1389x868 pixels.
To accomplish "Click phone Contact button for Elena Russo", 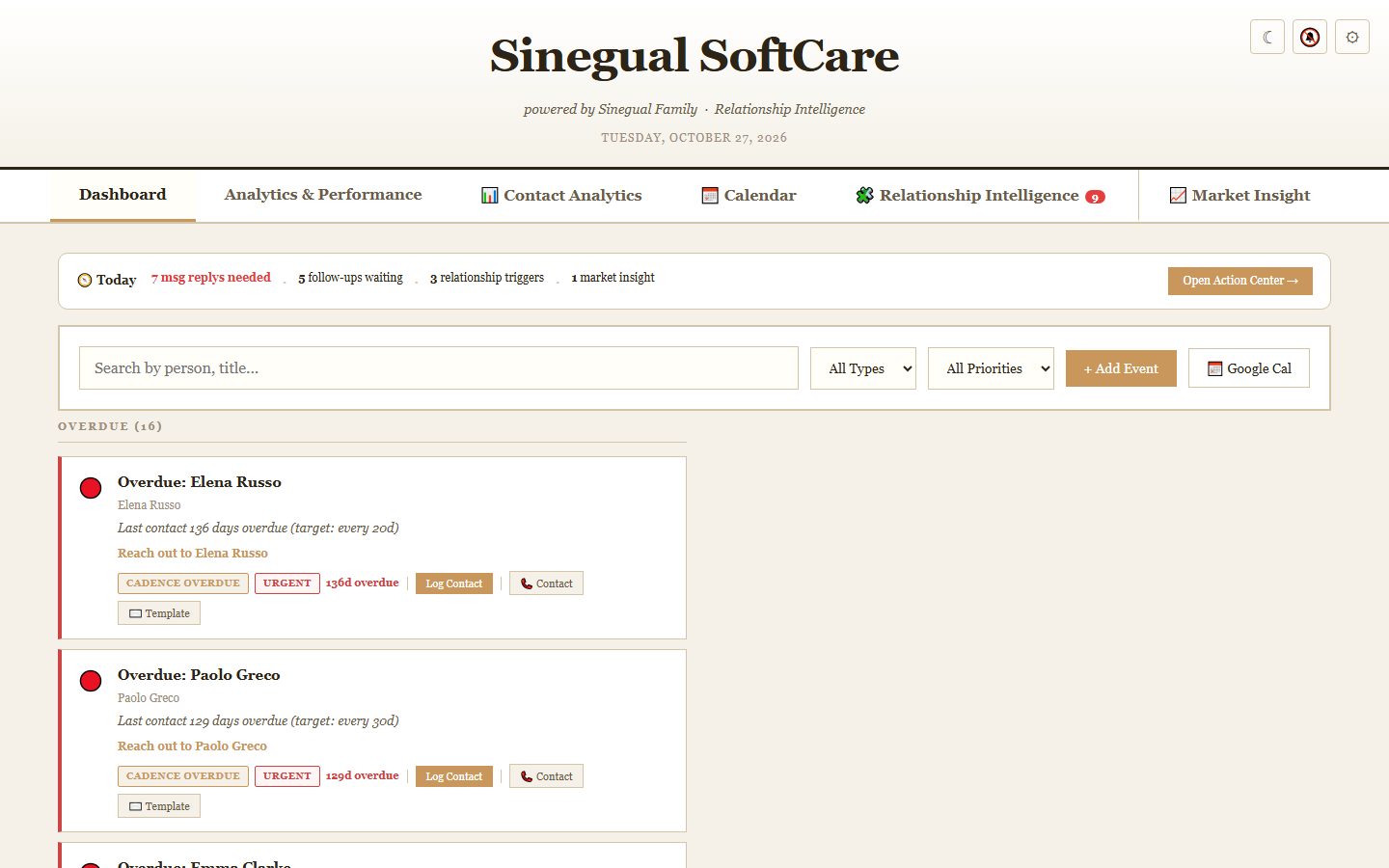I will 546,583.
